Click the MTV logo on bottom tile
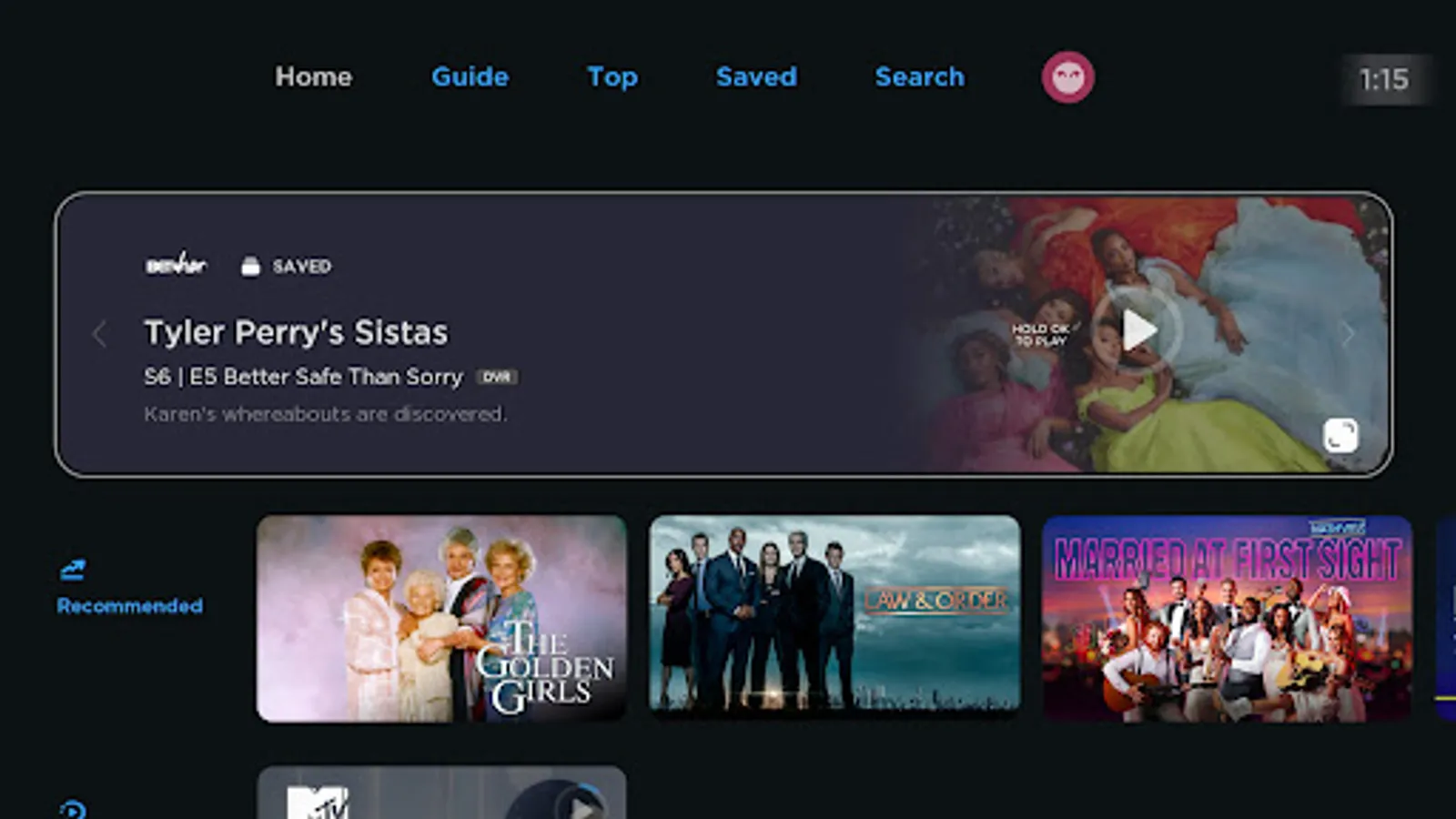Screen dimensions: 1456x819 click(317, 802)
